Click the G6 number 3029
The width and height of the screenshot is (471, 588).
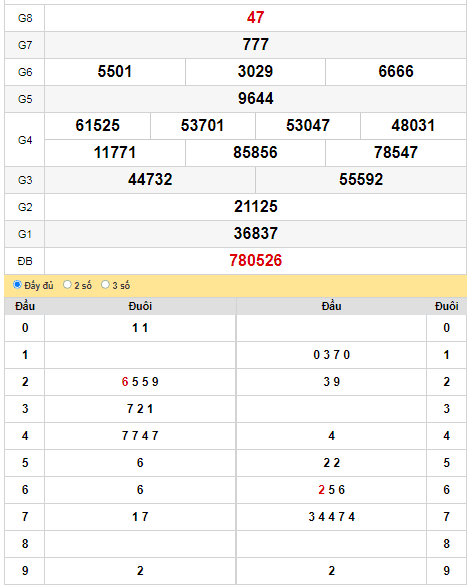[x=255, y=72]
